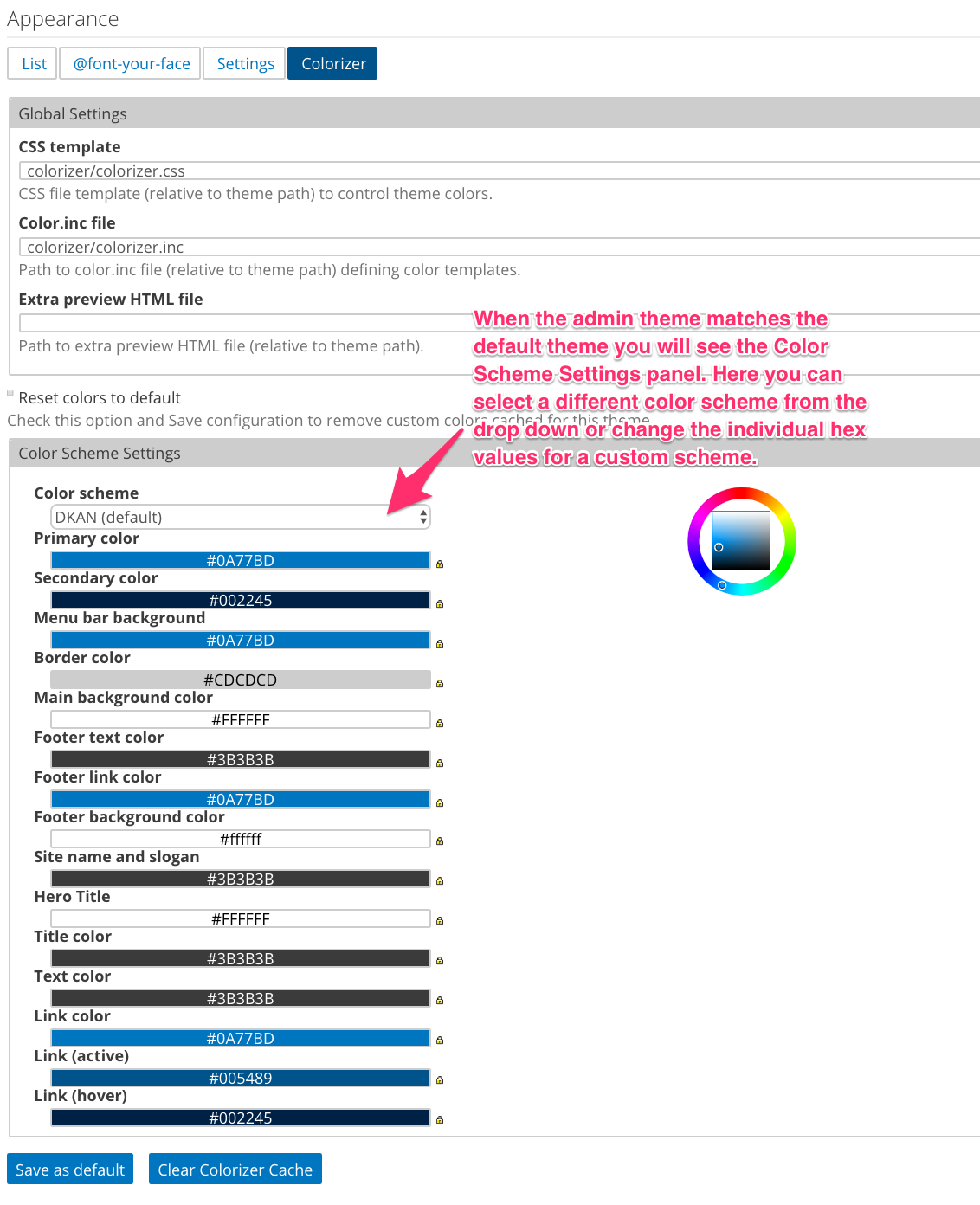The image size is (980, 1205).
Task: Select the Primary color #0A77BD field
Action: coord(241,560)
